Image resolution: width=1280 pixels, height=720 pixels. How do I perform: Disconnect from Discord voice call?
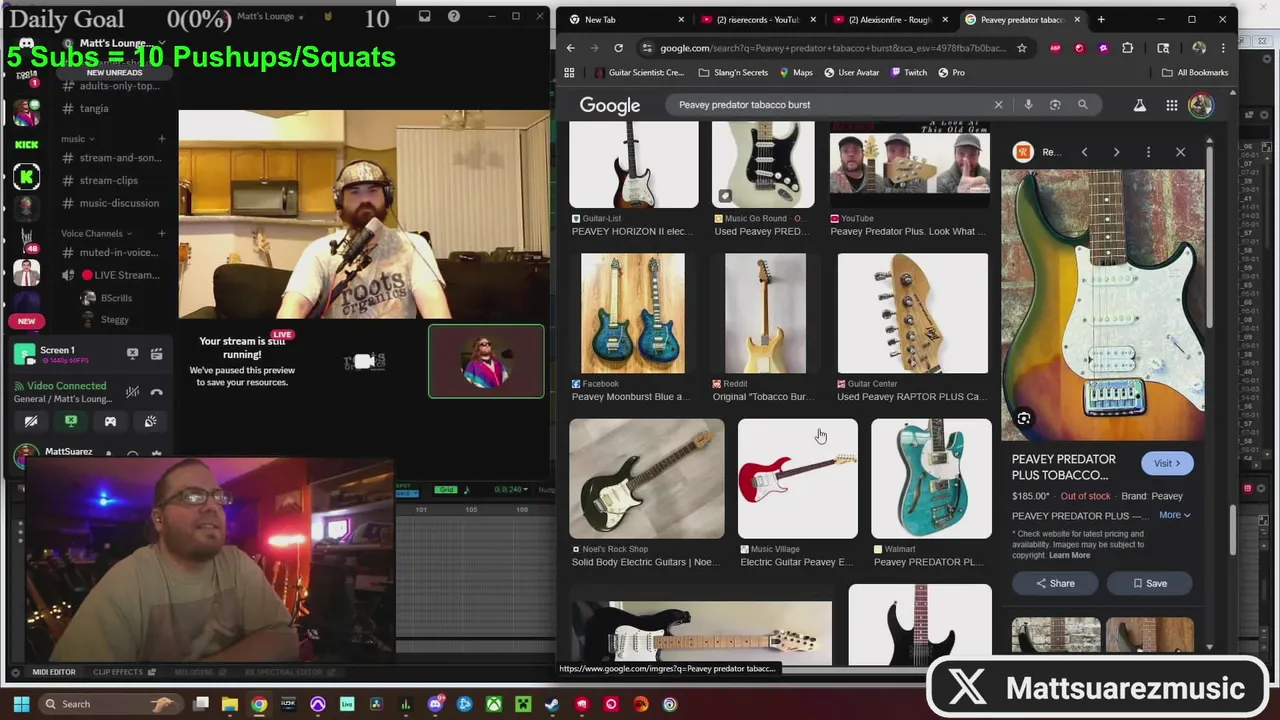[x=156, y=392]
